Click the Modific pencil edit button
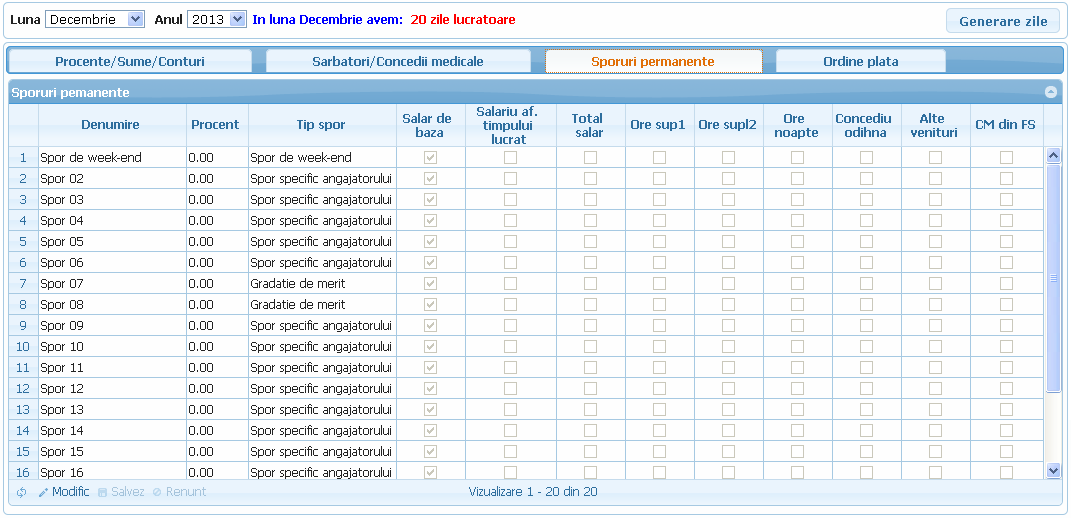The height and width of the screenshot is (518, 1071). coord(64,492)
